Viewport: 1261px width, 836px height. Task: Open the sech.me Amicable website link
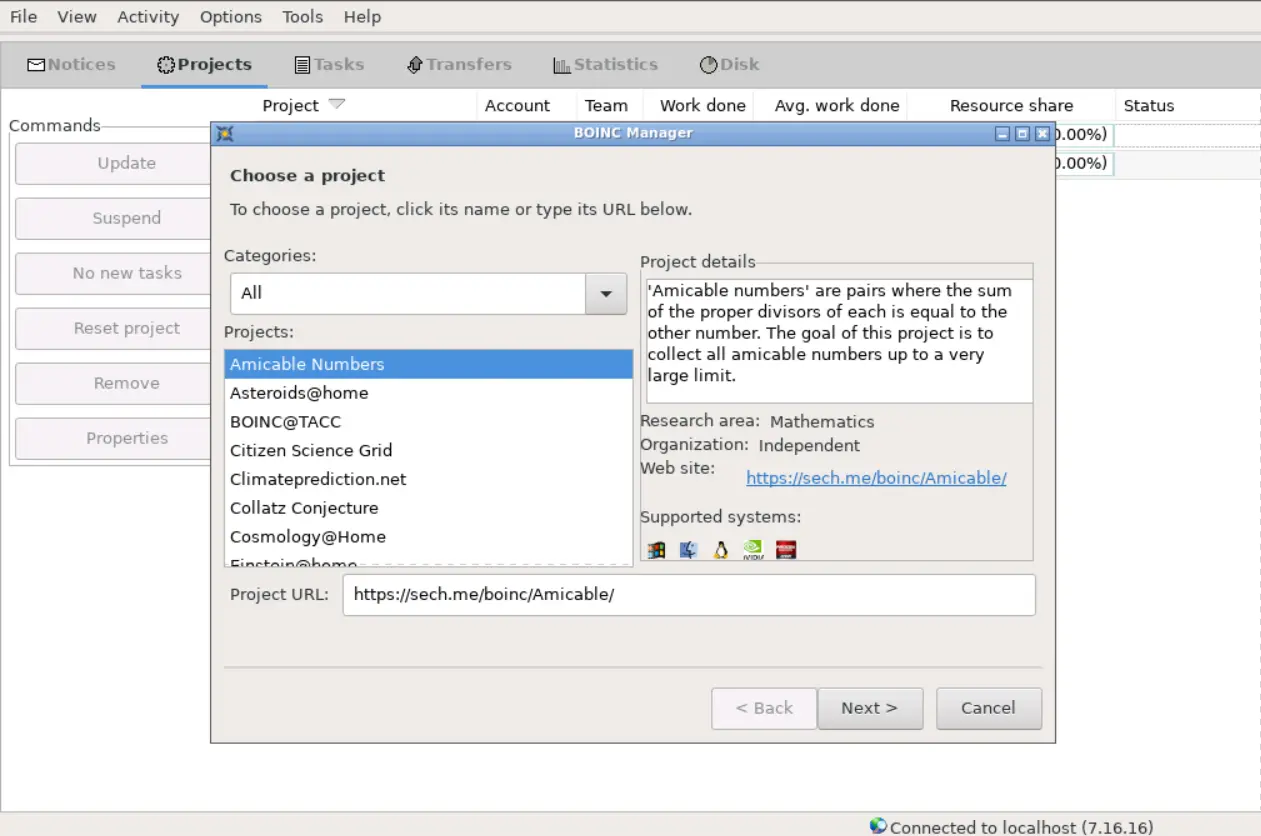click(876, 478)
